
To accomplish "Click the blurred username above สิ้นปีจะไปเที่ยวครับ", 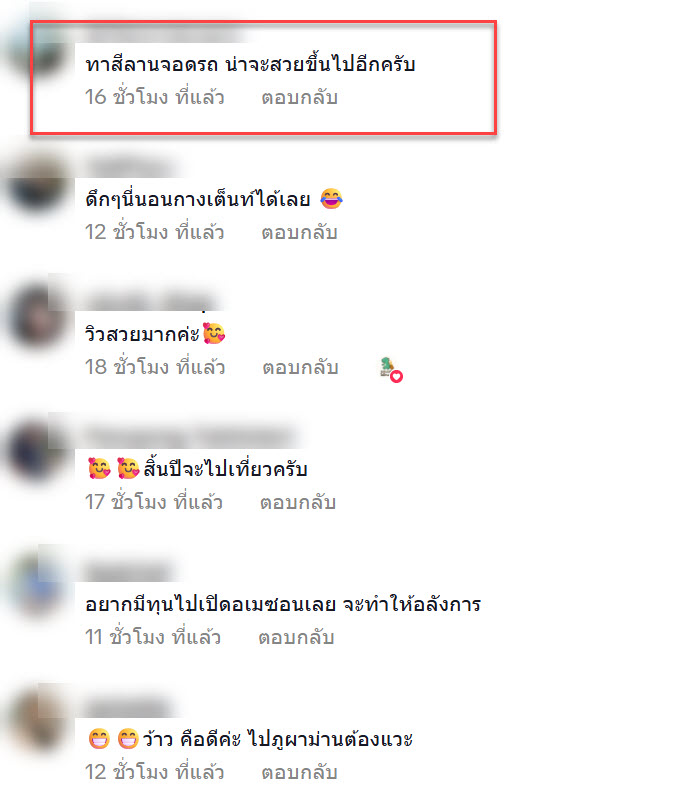I will click(191, 436).
